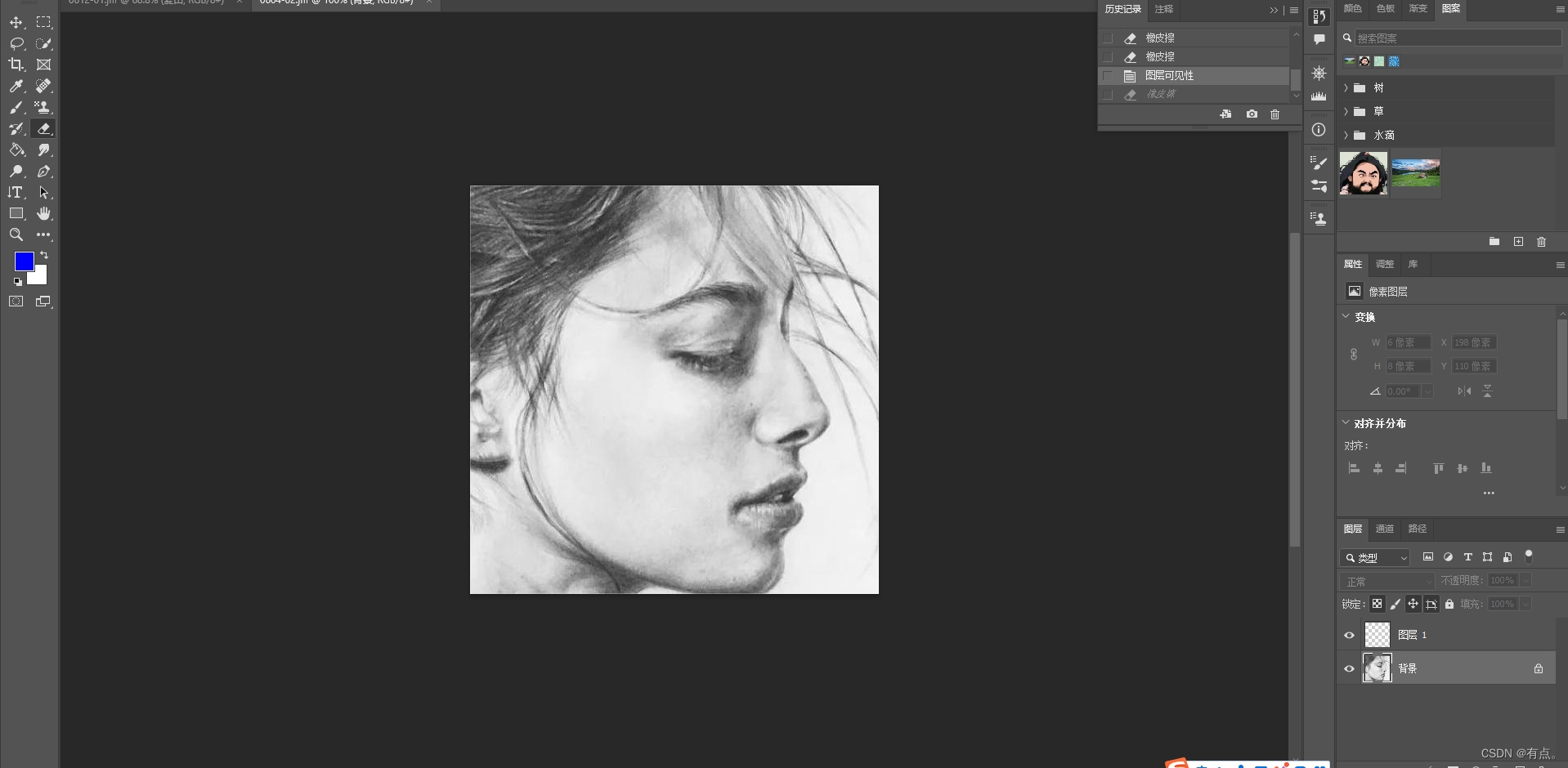Image resolution: width=1568 pixels, height=768 pixels.
Task: Switch to the 颜色 tab
Action: (x=1353, y=8)
